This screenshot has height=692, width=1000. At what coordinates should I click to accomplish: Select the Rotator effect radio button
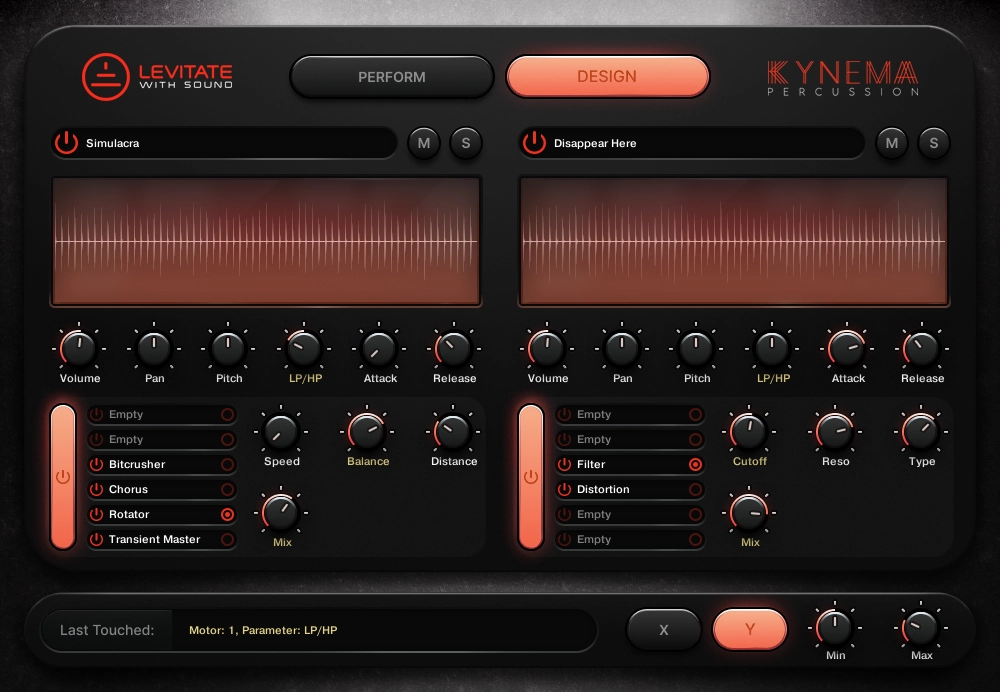tap(227, 515)
